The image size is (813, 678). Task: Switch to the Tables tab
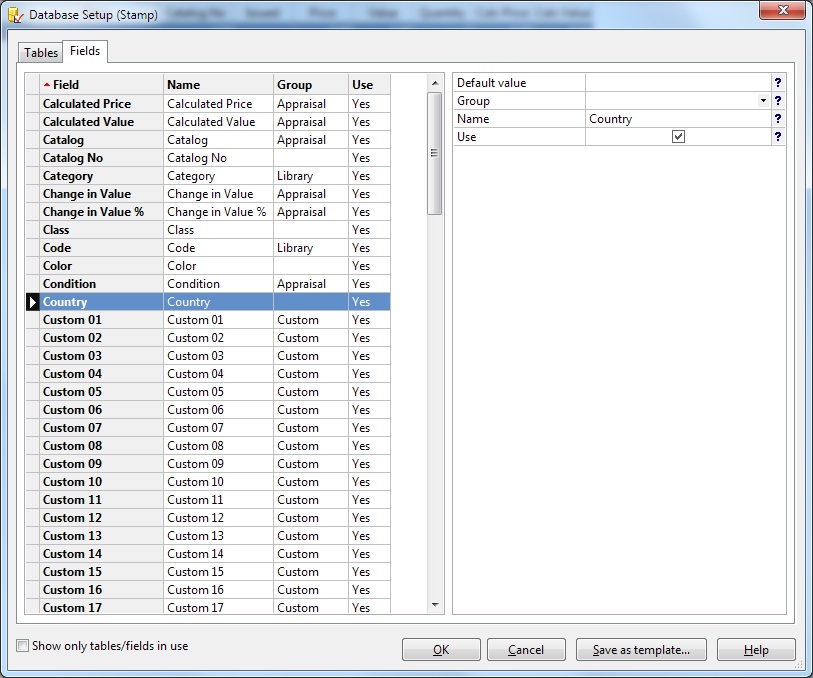(40, 52)
